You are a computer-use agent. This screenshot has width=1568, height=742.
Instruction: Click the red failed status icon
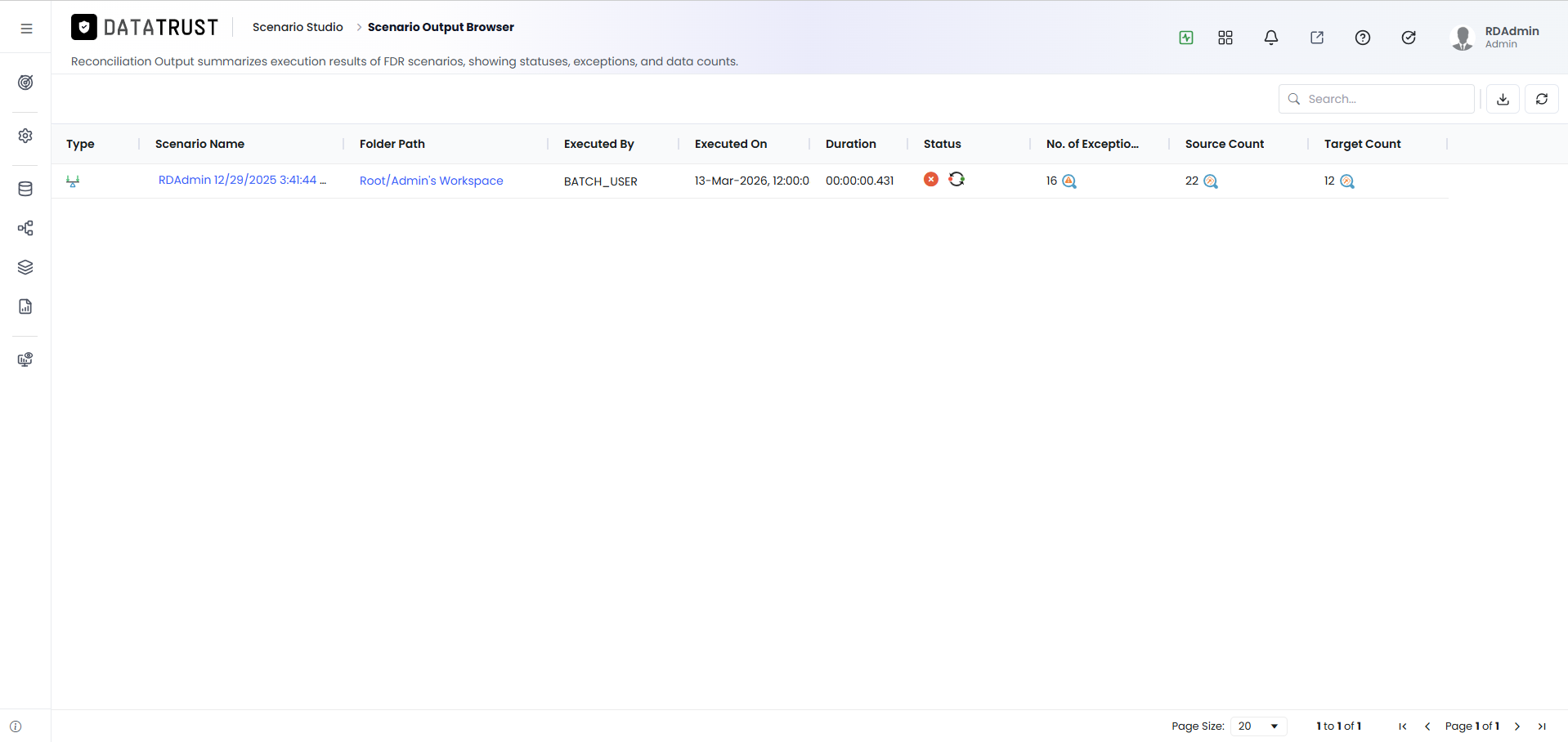931,179
